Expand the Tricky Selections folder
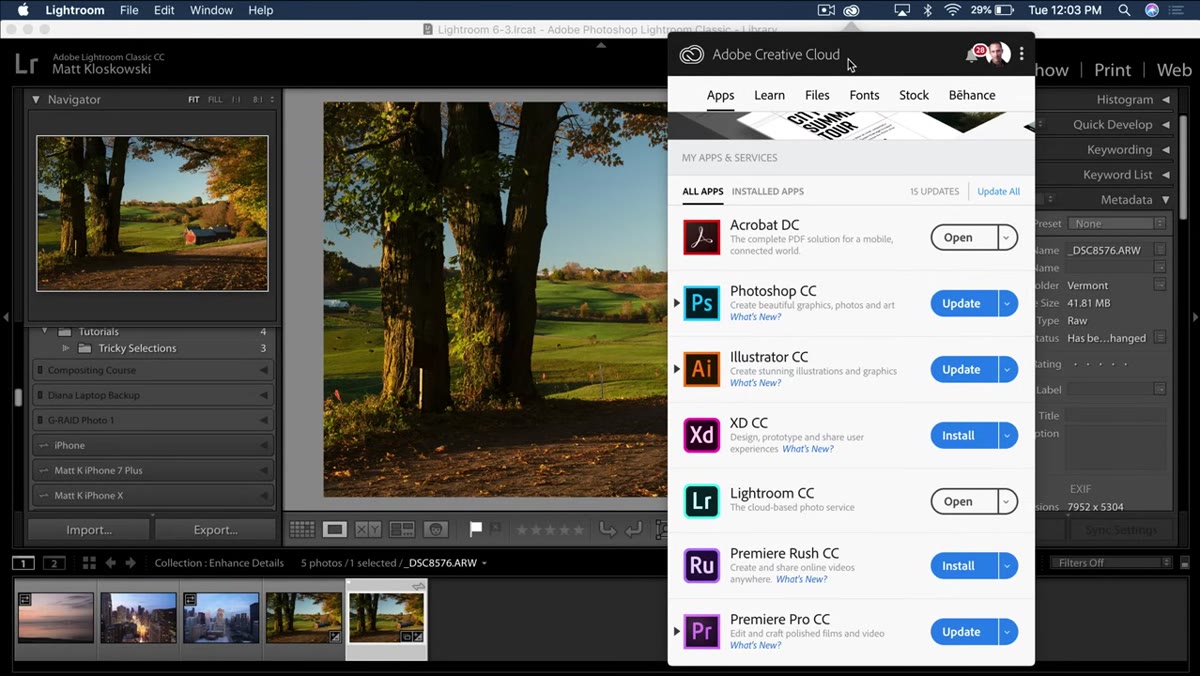Viewport: 1200px width, 676px height. click(x=66, y=348)
